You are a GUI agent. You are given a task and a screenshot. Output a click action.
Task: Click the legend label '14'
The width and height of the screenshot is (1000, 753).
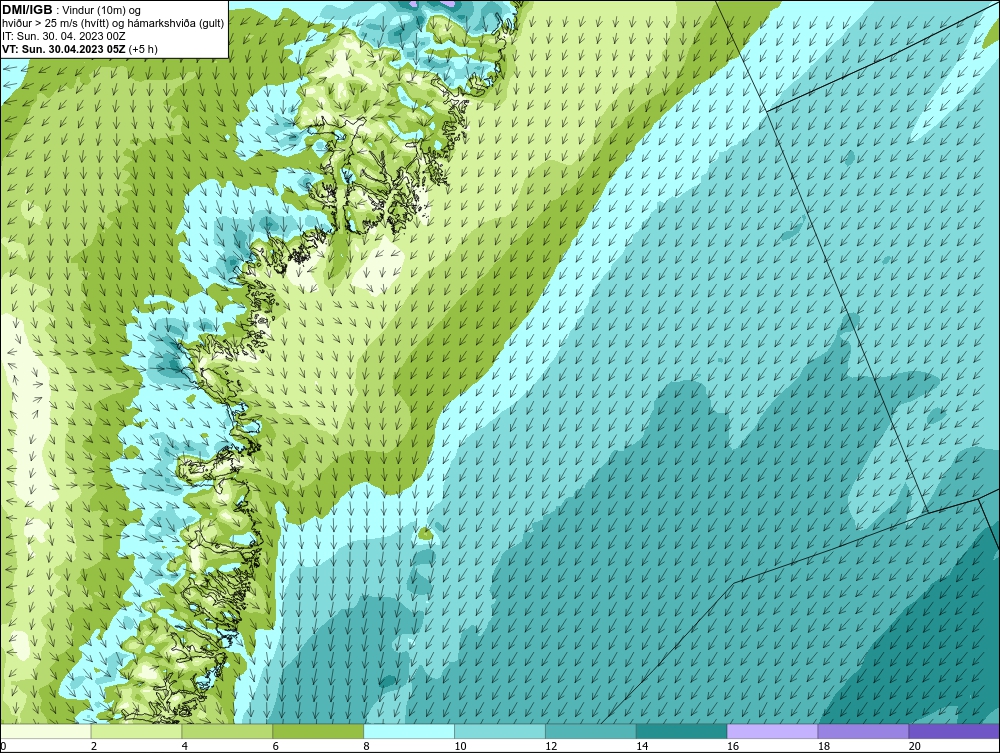[642, 746]
